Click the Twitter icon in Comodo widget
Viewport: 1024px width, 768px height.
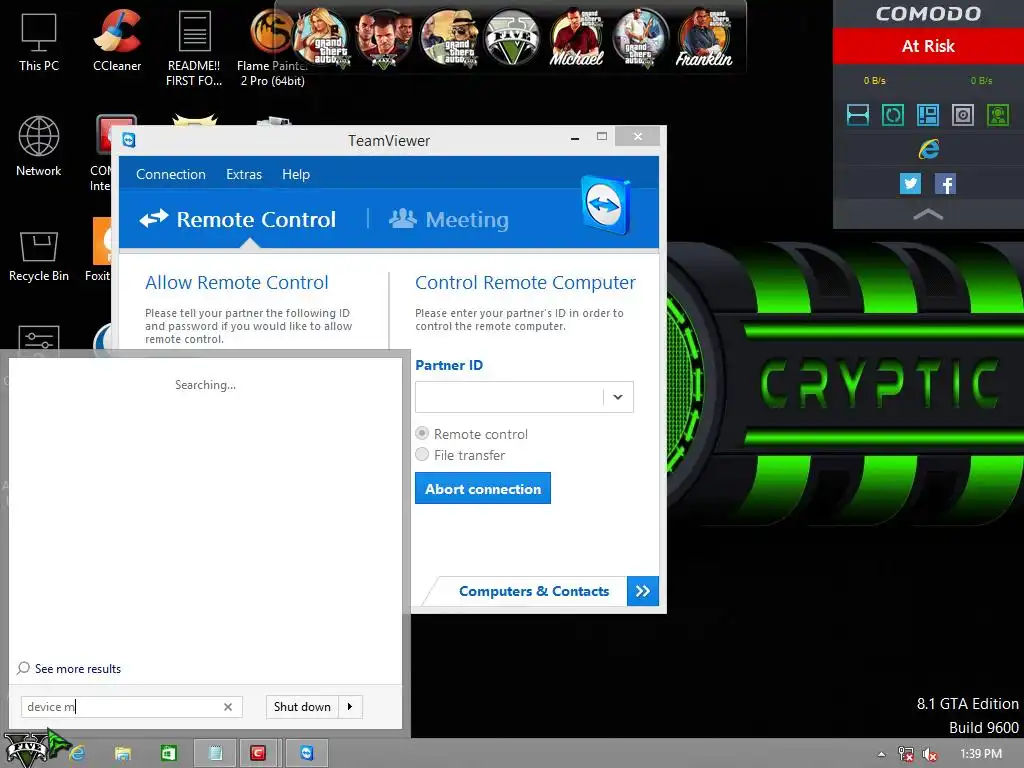point(910,184)
